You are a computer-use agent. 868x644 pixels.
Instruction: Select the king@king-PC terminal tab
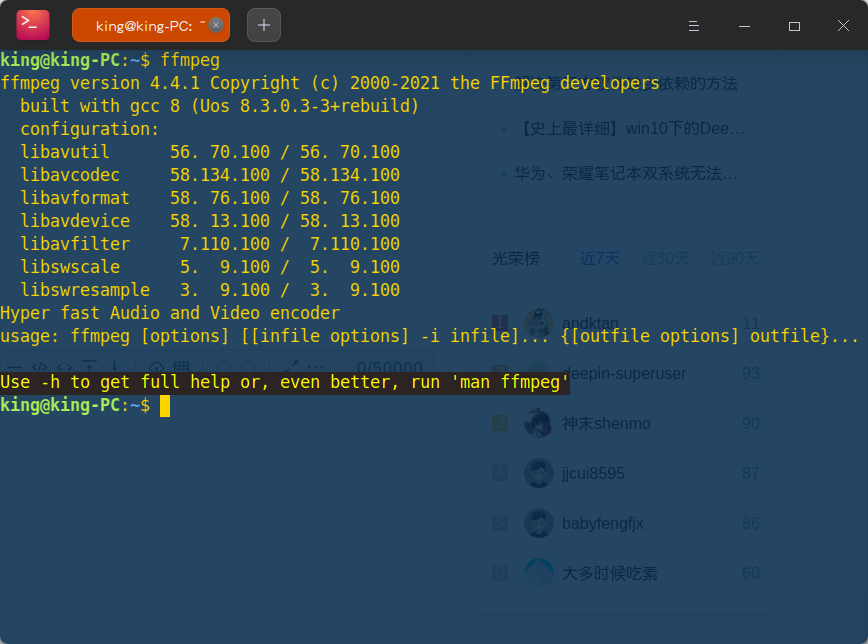point(150,24)
